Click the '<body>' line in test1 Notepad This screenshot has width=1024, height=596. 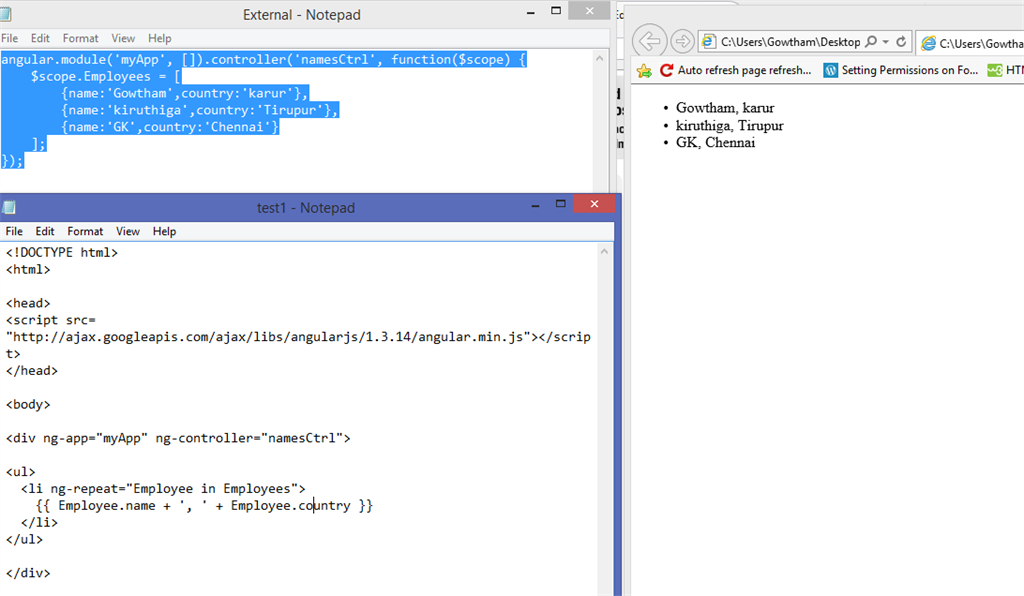pyautogui.click(x=28, y=404)
